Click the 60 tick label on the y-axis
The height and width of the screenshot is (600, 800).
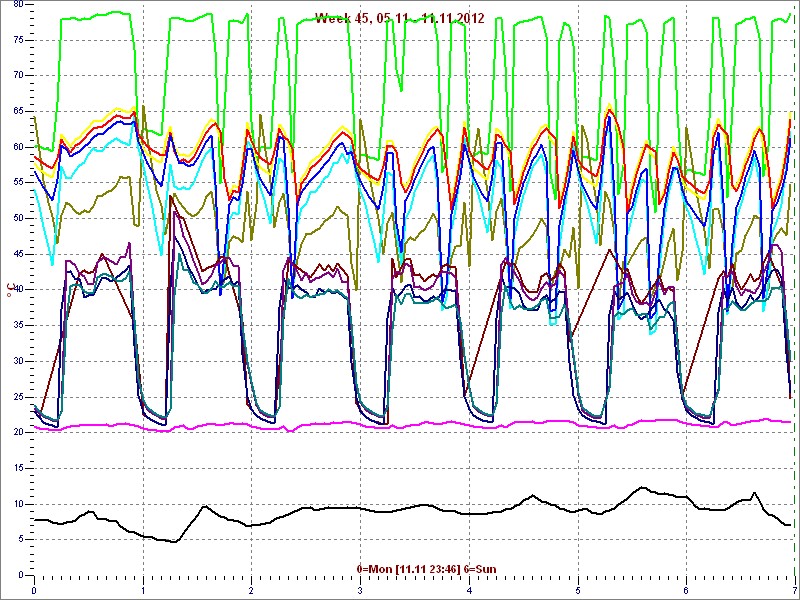tap(15, 147)
